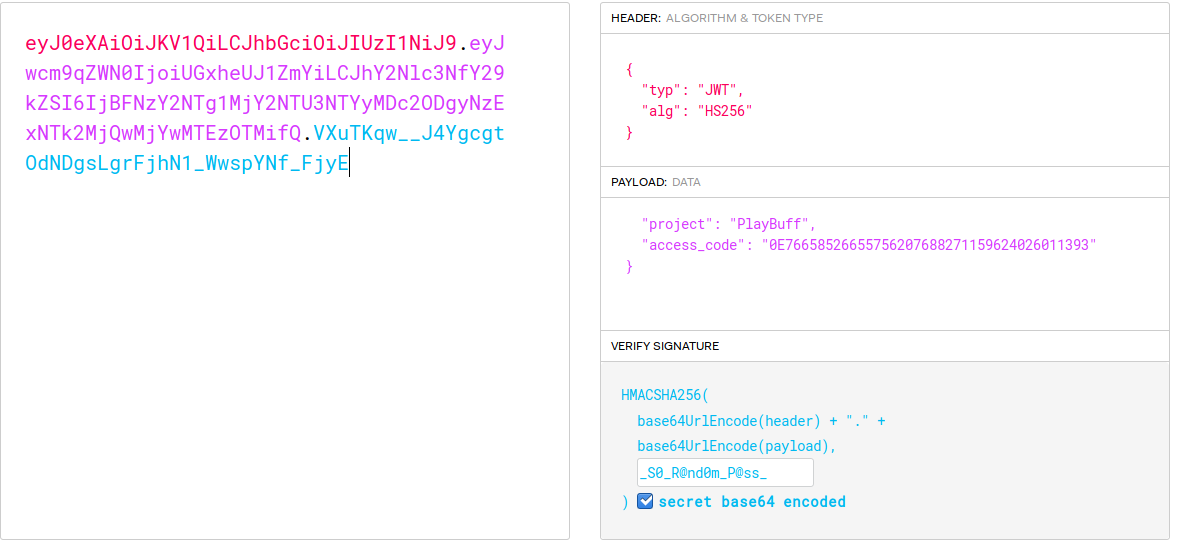Click the "alg": "HS256" line in header

(x=696, y=111)
